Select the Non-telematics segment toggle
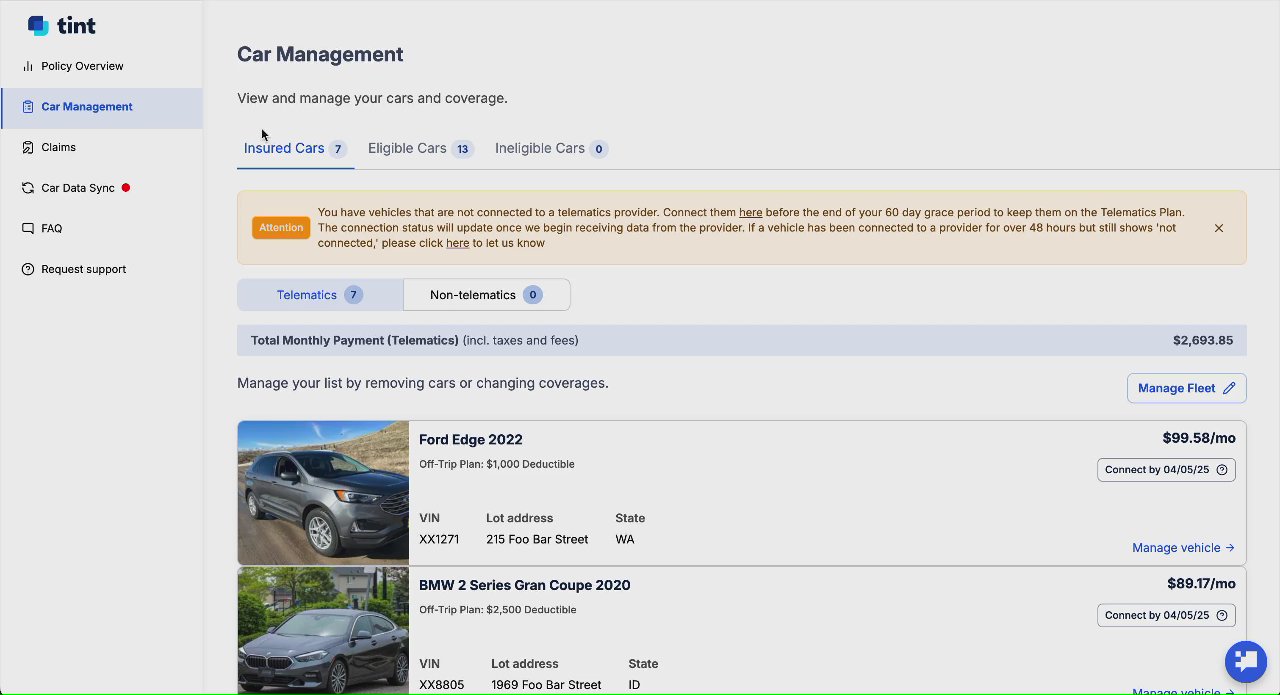The height and width of the screenshot is (695, 1280). pos(487,295)
